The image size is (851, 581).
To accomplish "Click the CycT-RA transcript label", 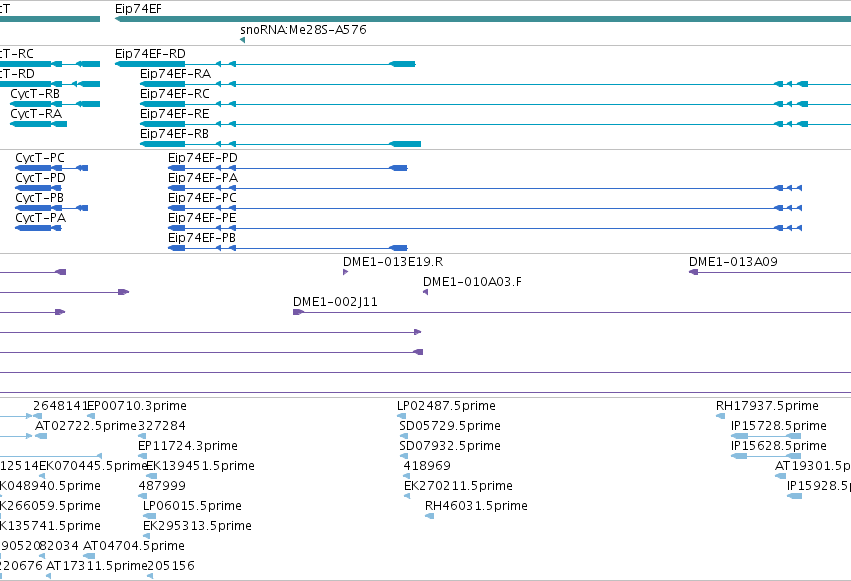I will click(x=36, y=114).
